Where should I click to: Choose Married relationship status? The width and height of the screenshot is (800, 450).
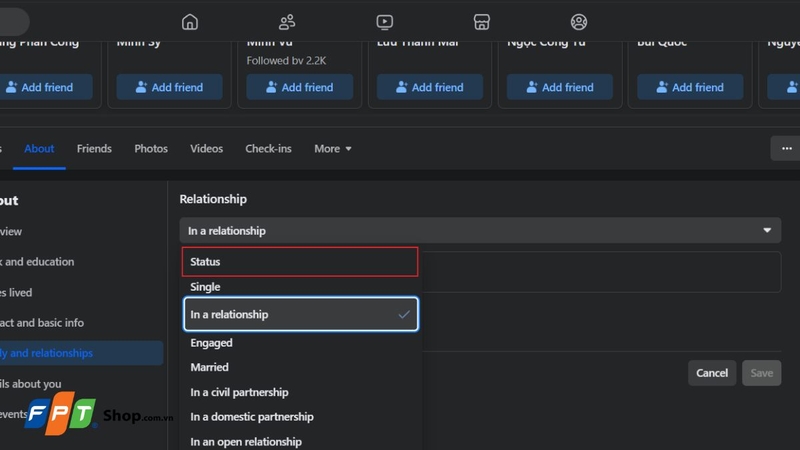tap(300, 367)
